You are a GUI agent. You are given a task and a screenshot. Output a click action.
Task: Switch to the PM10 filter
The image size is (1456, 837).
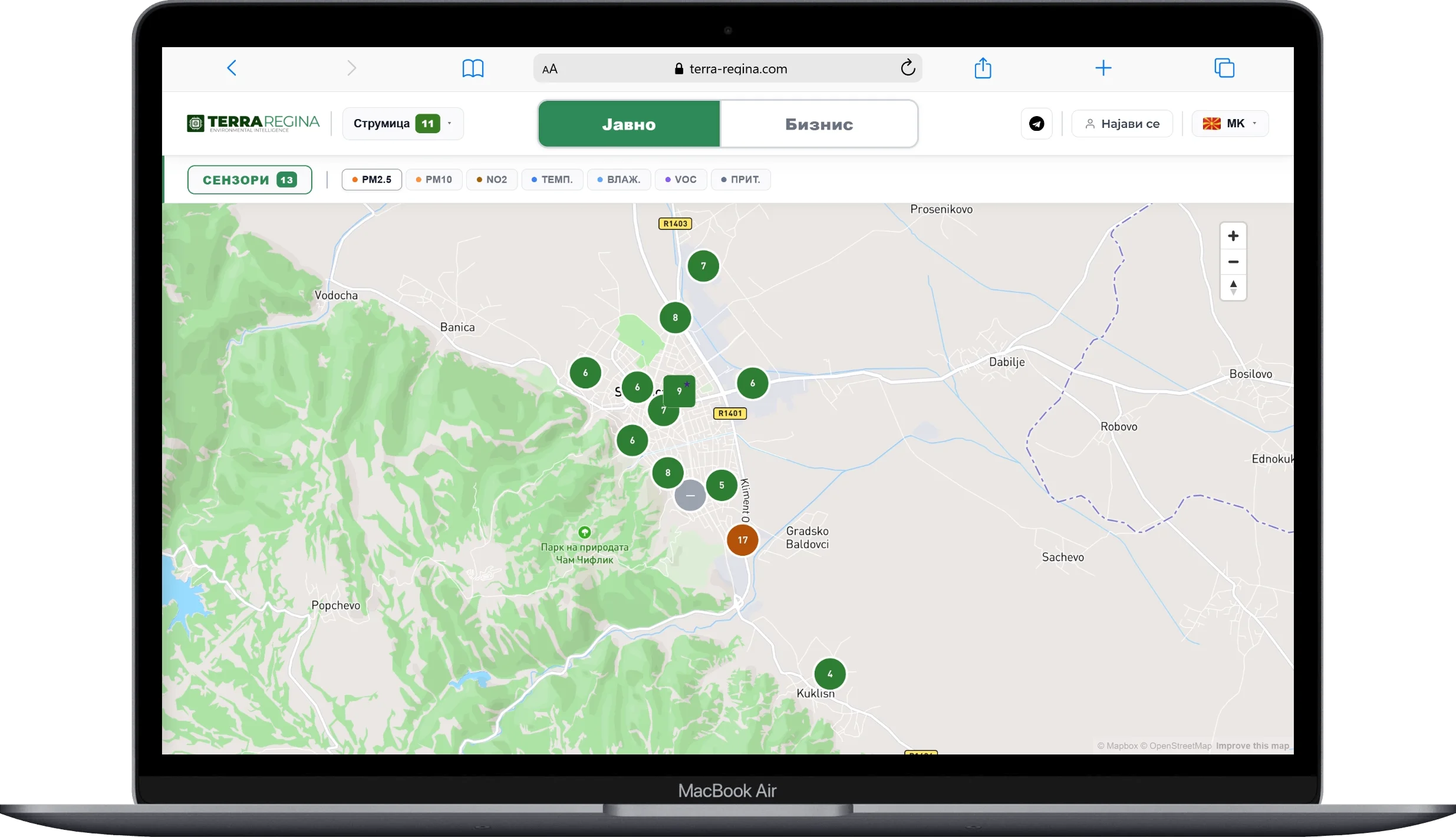click(434, 179)
